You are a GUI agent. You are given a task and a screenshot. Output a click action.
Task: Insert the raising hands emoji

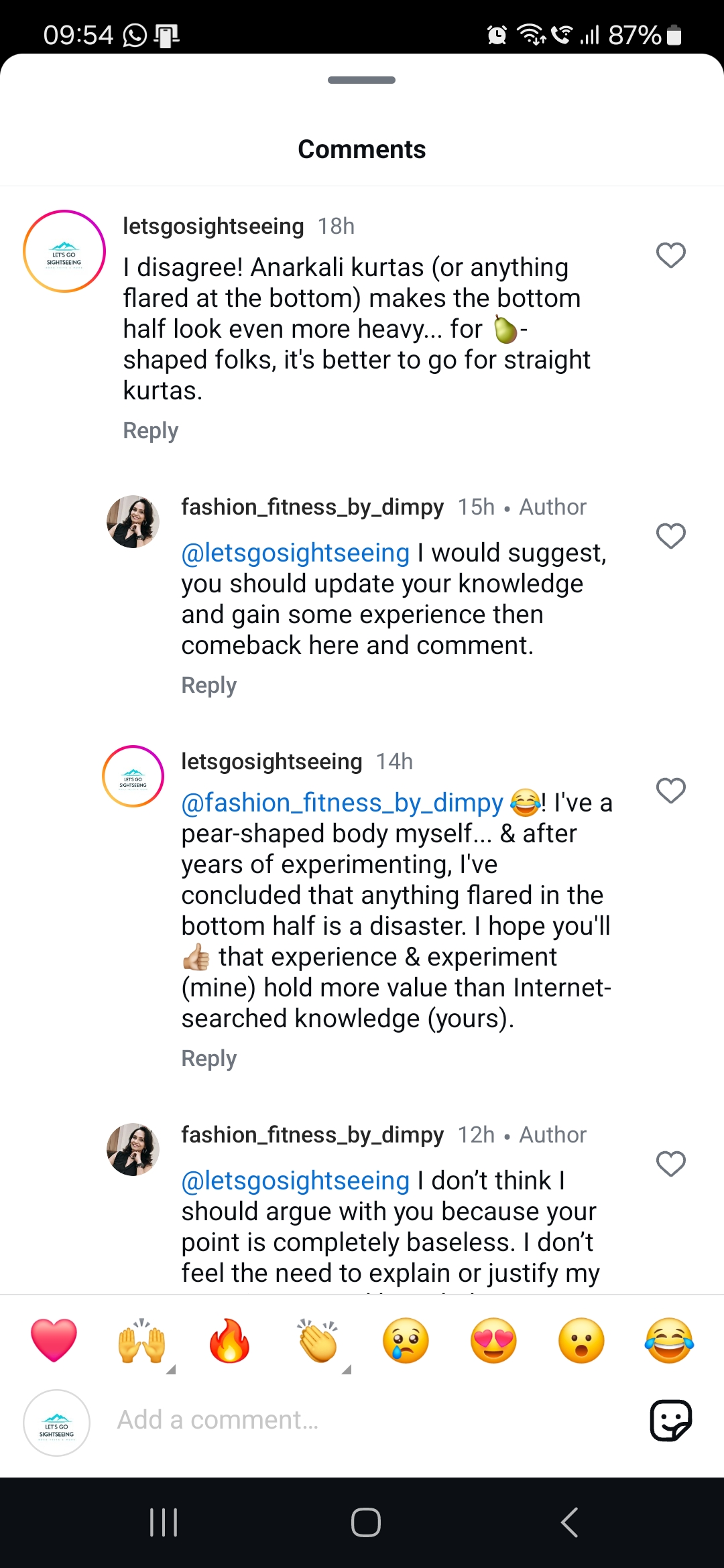tap(141, 1341)
